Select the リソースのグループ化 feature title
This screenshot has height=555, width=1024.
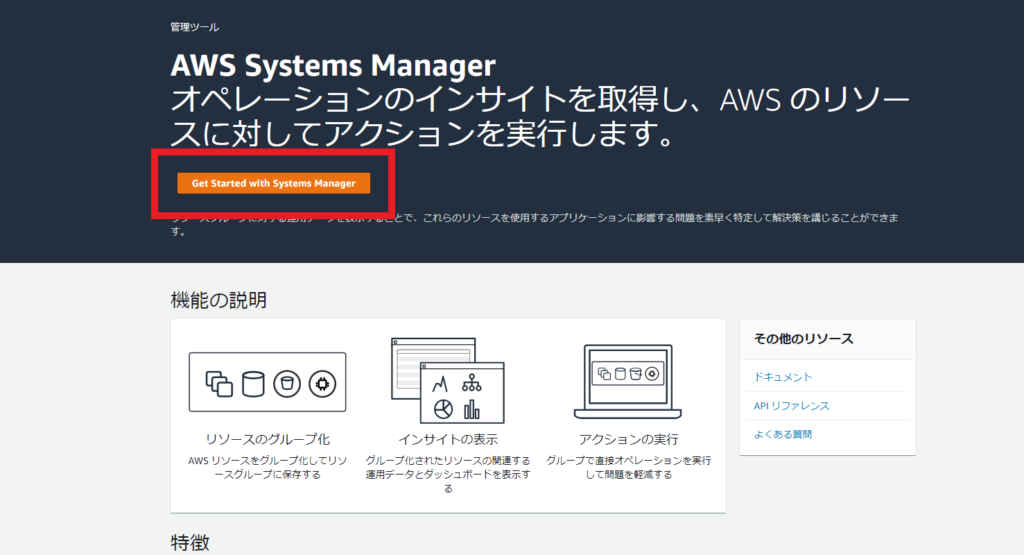[267, 439]
